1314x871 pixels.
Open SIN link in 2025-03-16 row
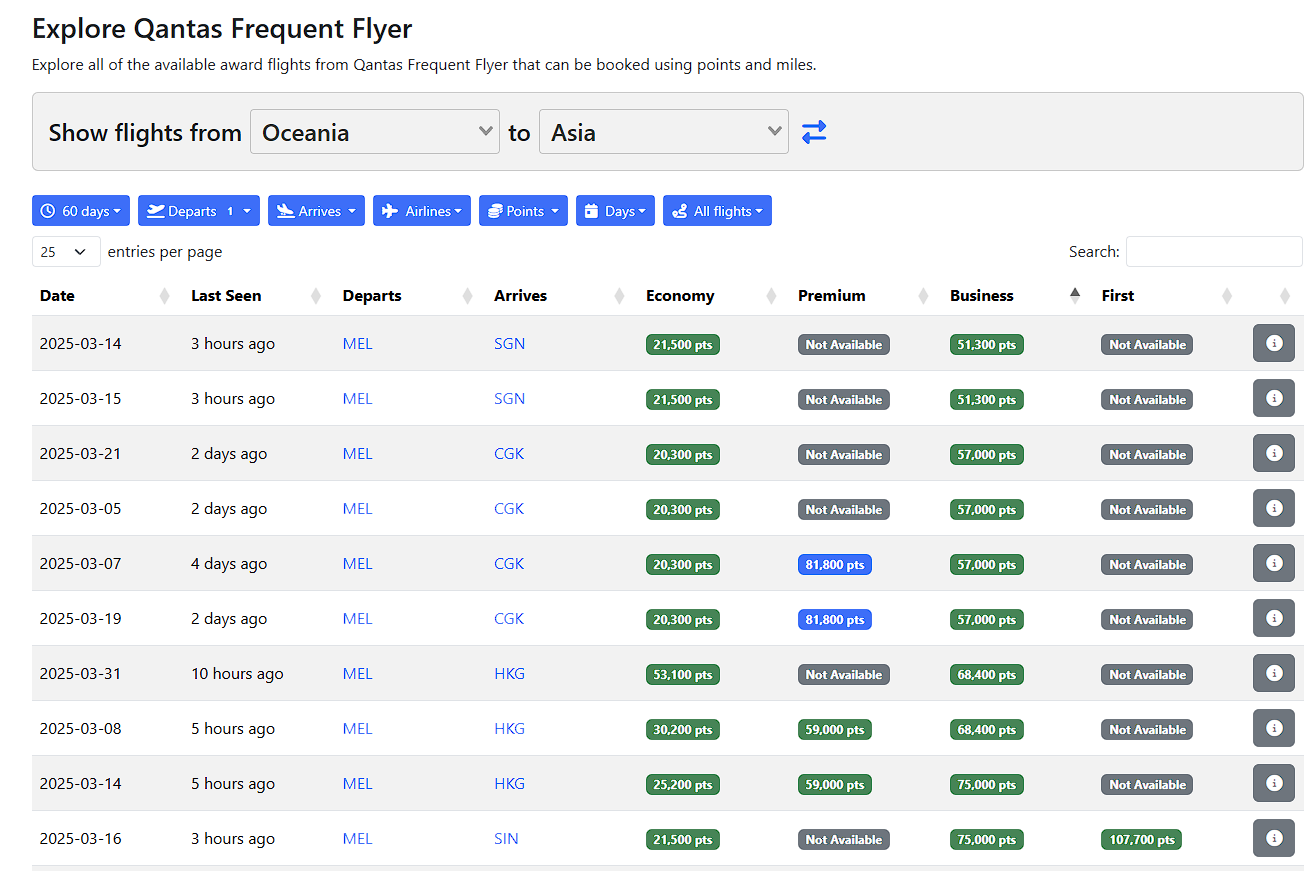(506, 839)
